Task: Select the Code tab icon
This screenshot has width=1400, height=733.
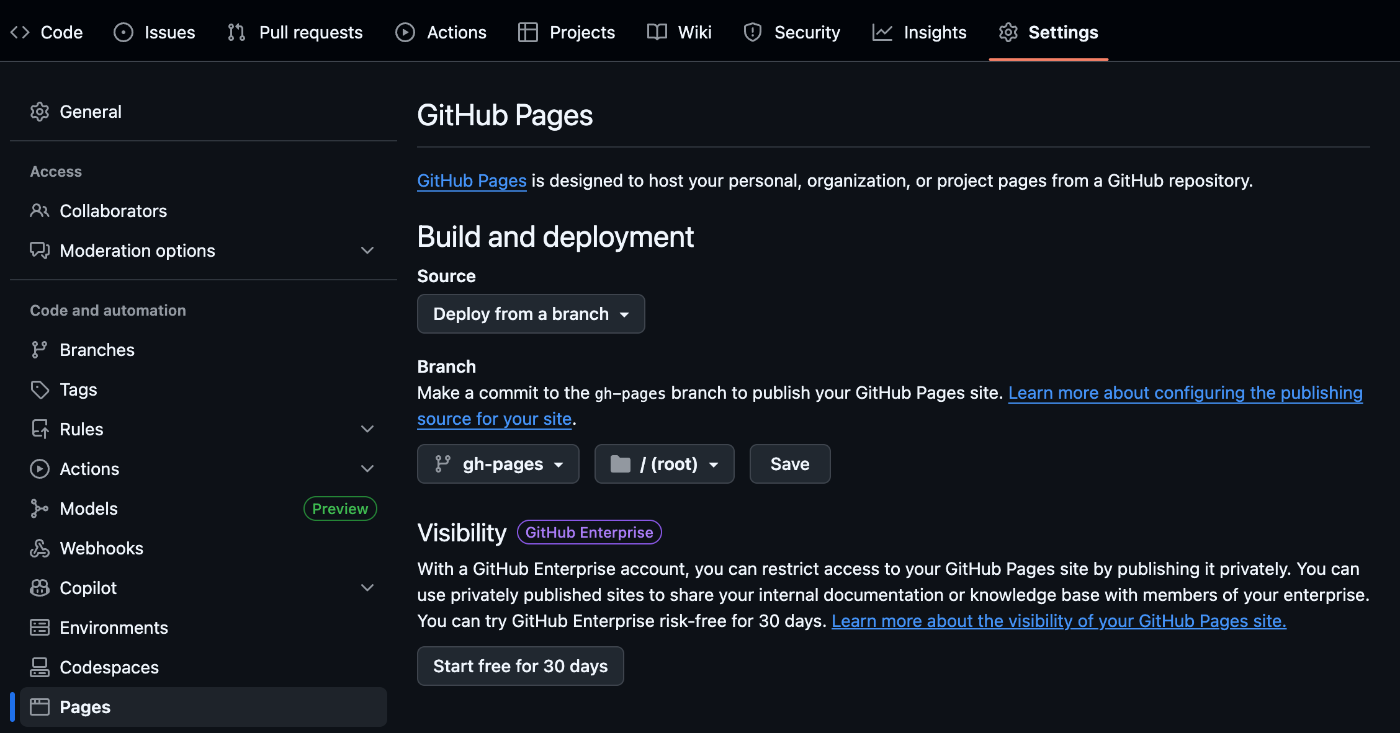Action: (x=20, y=31)
